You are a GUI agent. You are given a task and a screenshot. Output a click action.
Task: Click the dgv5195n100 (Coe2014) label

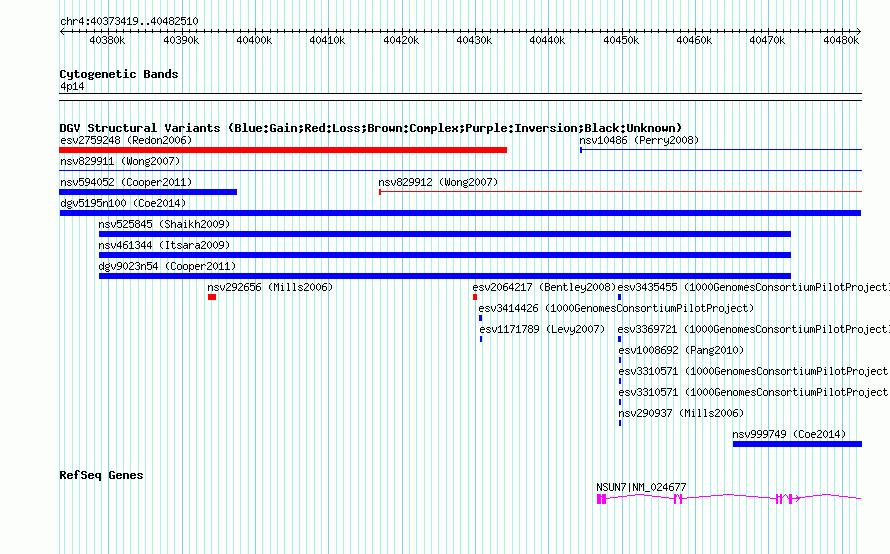pos(123,203)
